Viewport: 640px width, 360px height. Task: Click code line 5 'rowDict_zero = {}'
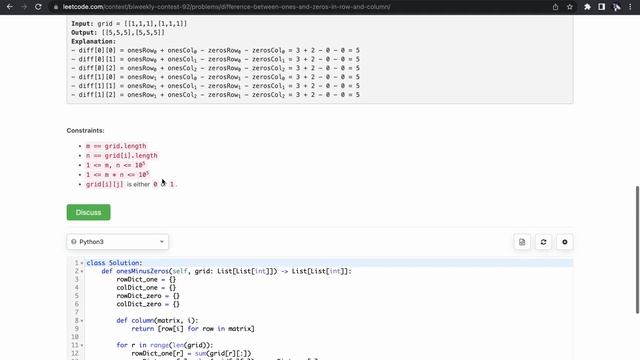[148, 296]
